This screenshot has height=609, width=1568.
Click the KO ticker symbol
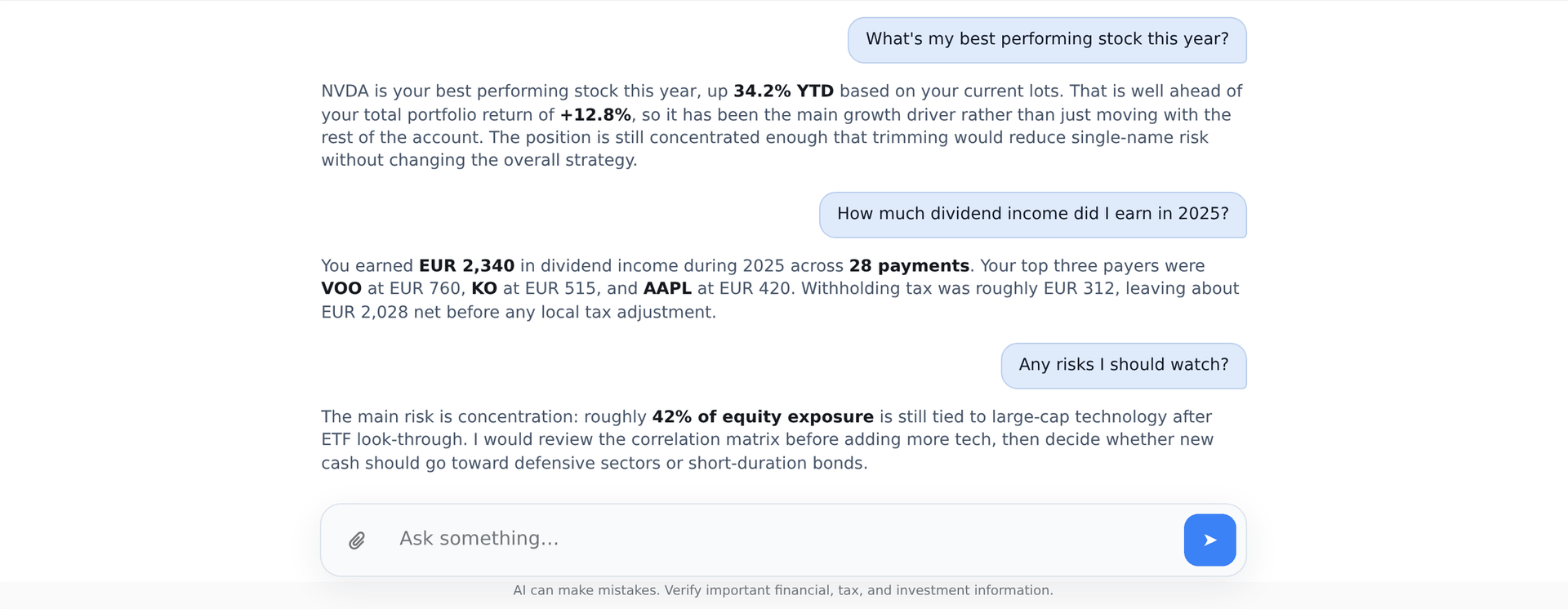(484, 289)
